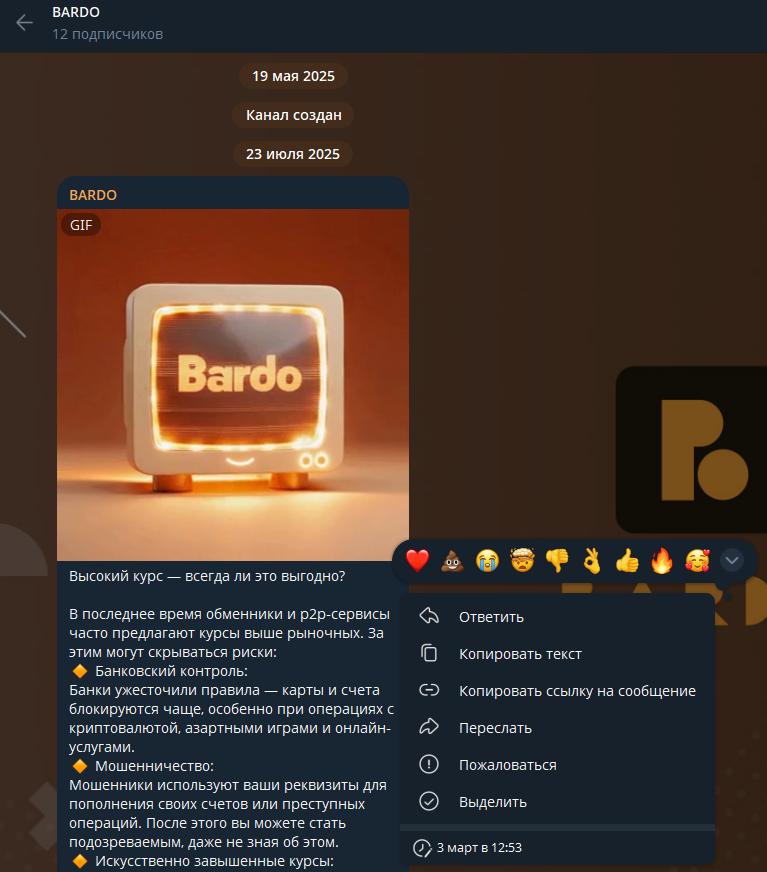Click the '12 подписчиков' subscriber count
This screenshot has height=872, width=767.
coord(107,34)
